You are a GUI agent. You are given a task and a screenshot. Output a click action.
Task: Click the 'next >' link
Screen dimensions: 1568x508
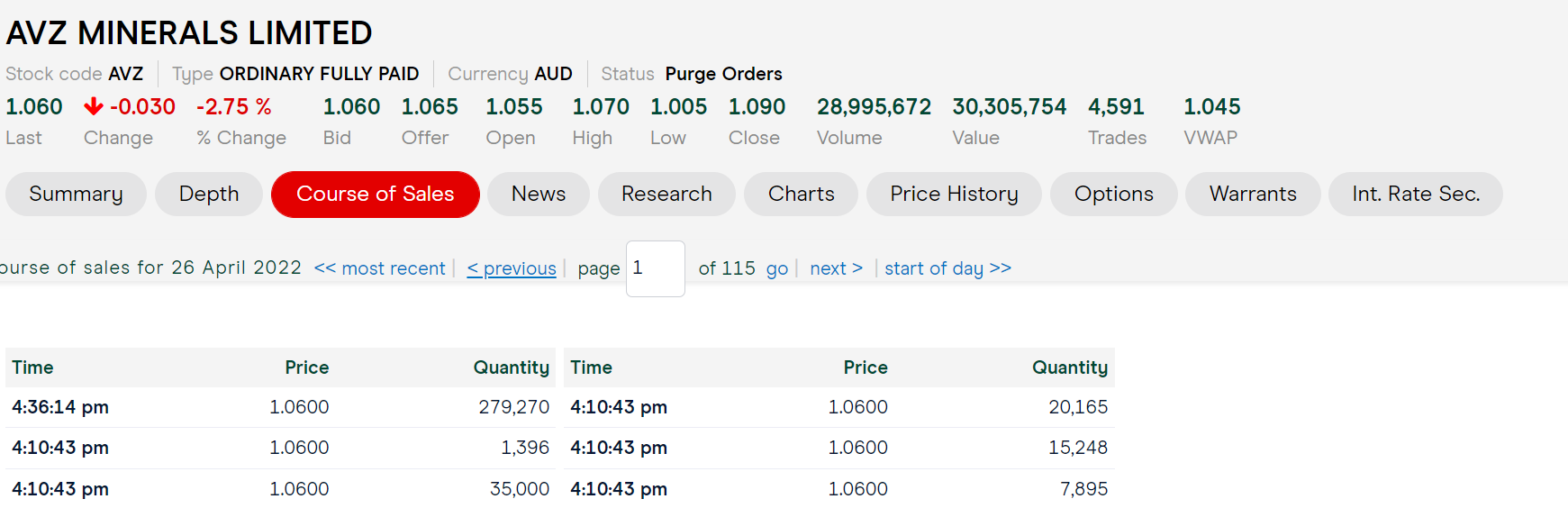[x=837, y=268]
